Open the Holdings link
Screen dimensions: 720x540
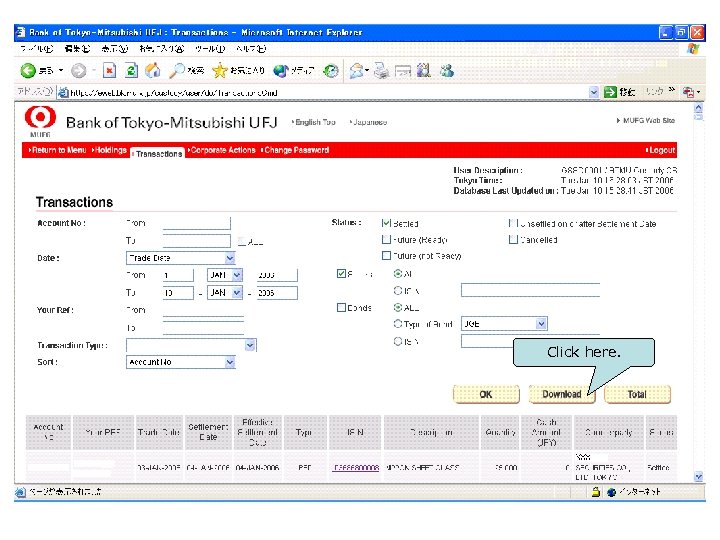pos(109,150)
